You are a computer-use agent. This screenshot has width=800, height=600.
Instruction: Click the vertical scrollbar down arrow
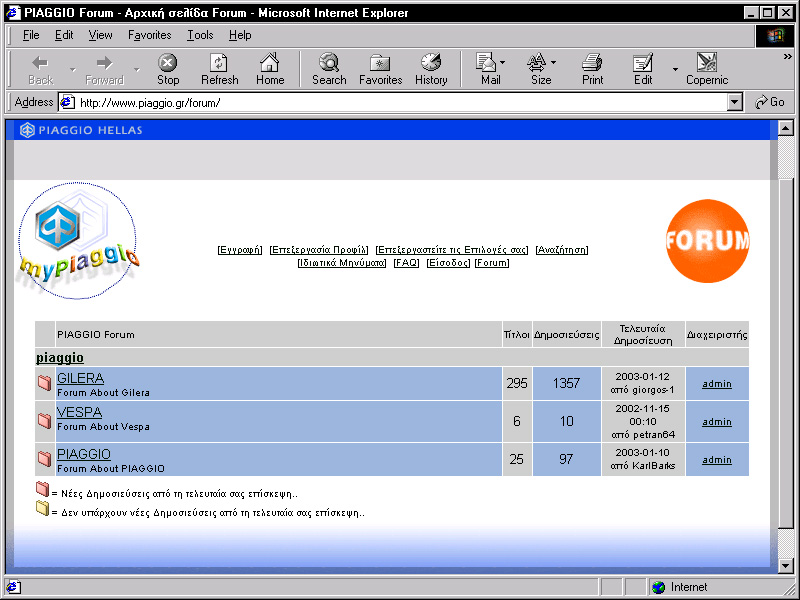[786, 565]
